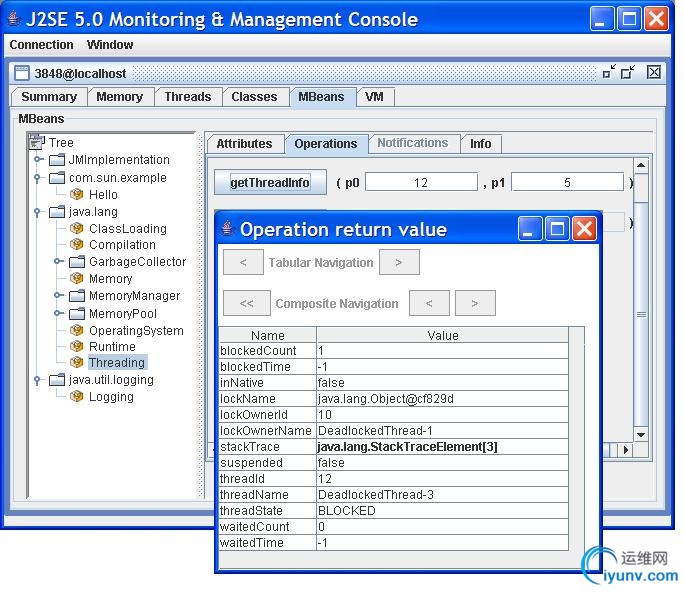This screenshot has width=684, height=592.
Task: Click the horizontal scroll right arrow
Action: [626, 450]
